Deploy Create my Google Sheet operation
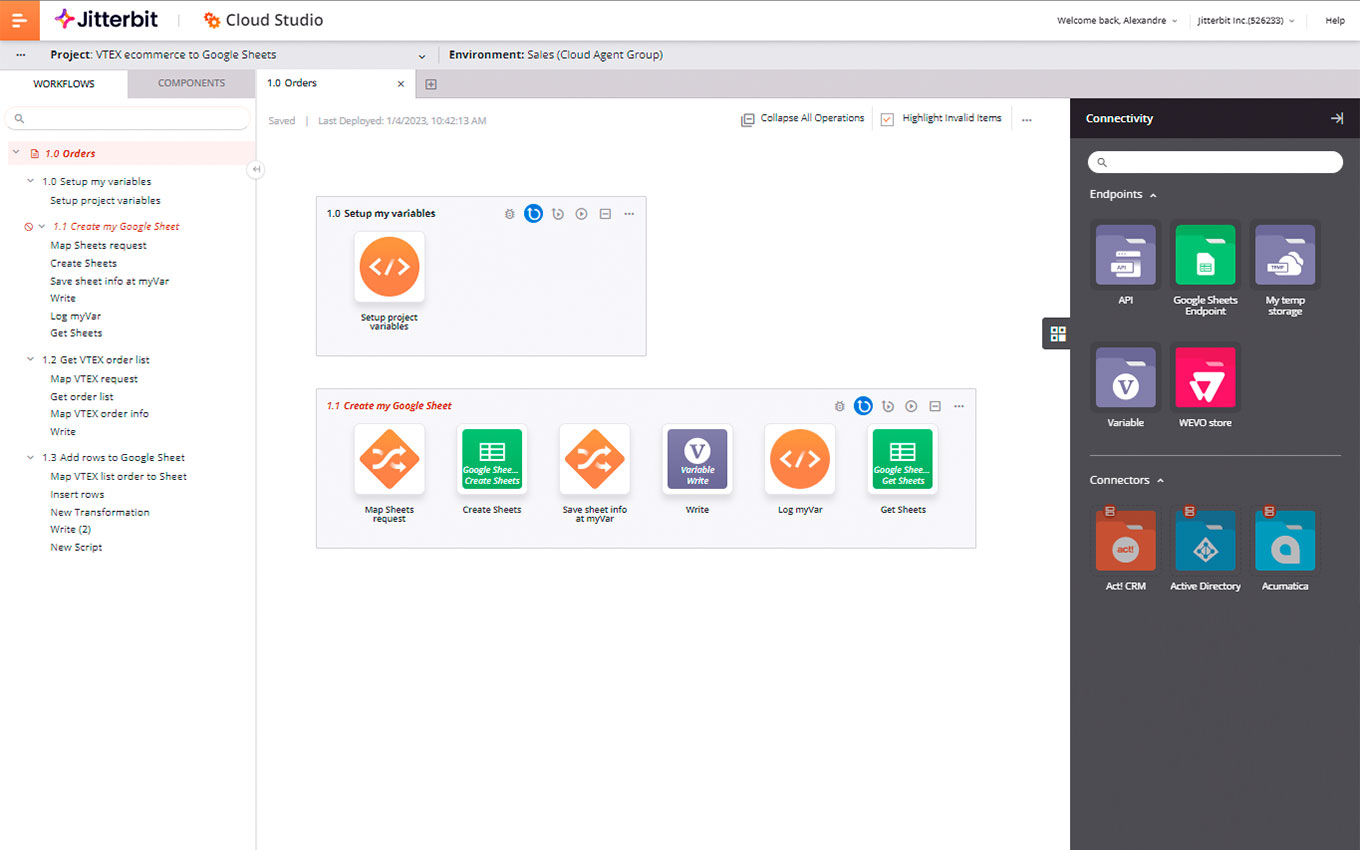The width and height of the screenshot is (1360, 850). click(x=864, y=406)
